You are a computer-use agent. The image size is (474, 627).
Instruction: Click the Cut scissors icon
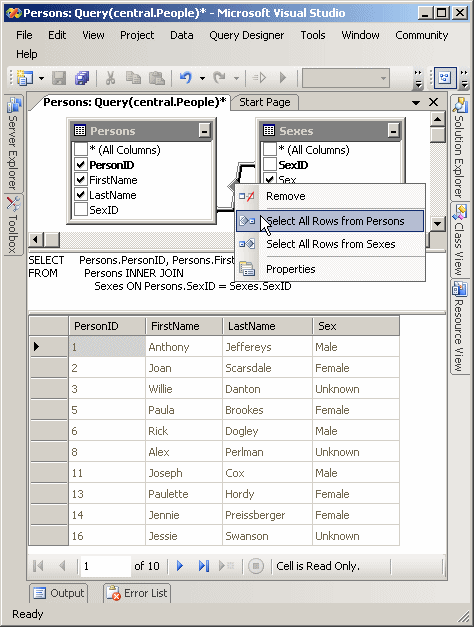pos(110,78)
